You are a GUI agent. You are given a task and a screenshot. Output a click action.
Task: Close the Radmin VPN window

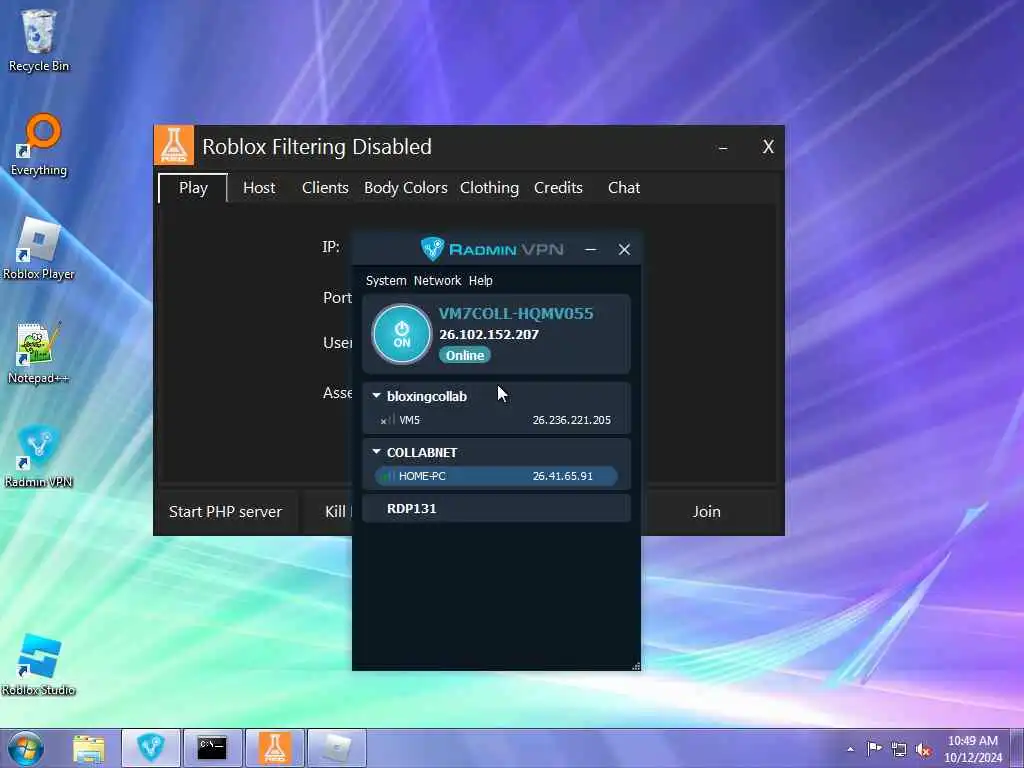(624, 249)
